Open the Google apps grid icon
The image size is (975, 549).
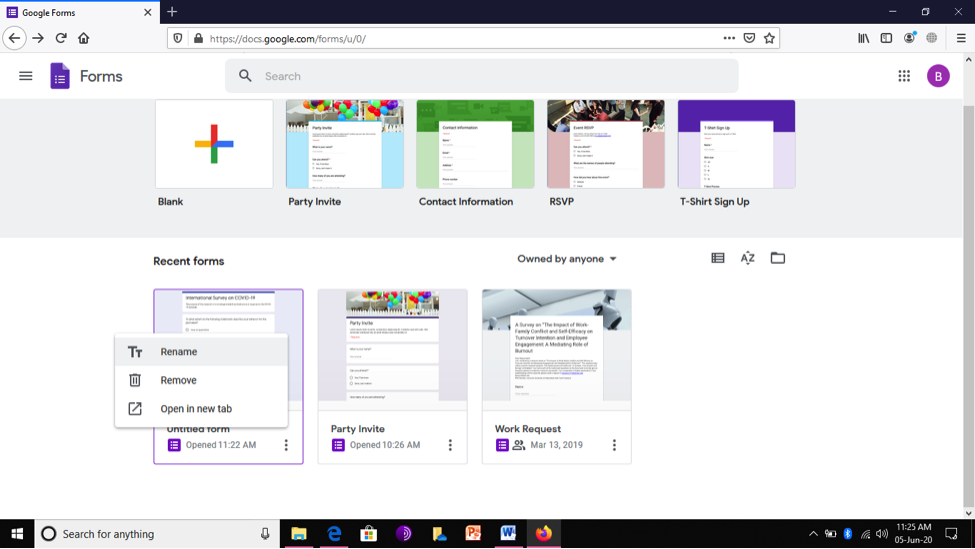coord(904,76)
